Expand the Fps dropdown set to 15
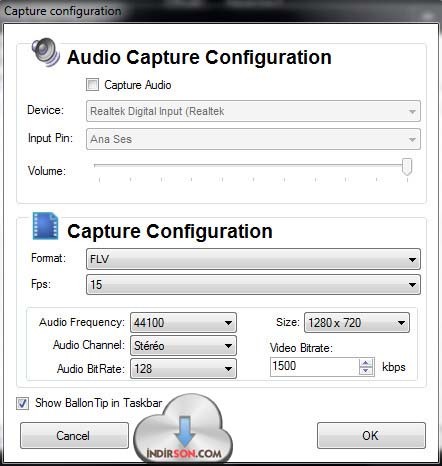 coord(253,285)
